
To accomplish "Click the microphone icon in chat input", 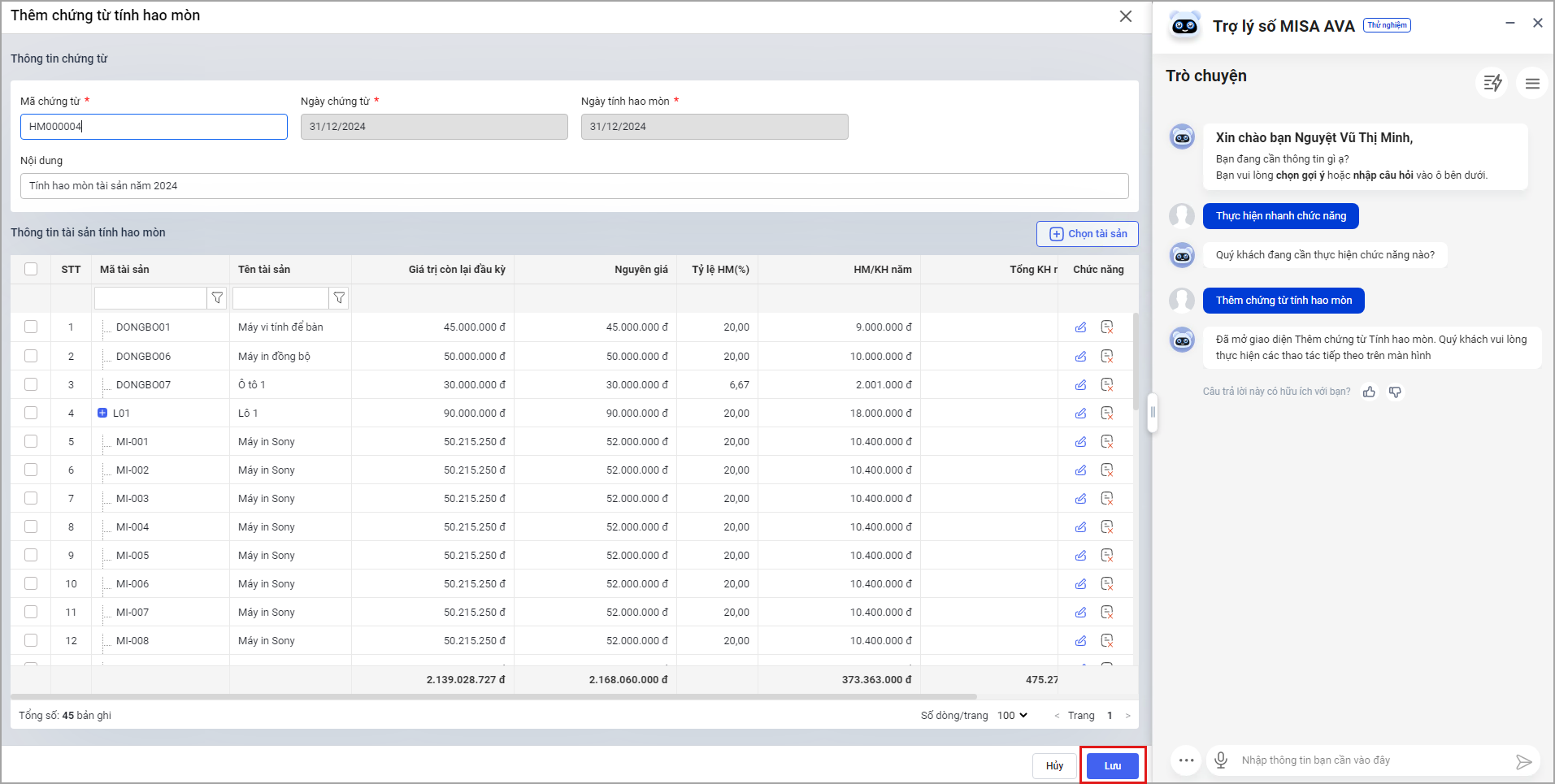I will click(x=1220, y=760).
